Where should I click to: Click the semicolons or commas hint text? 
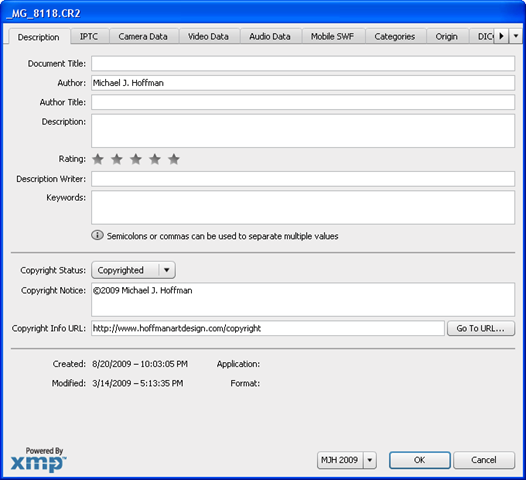(222, 236)
